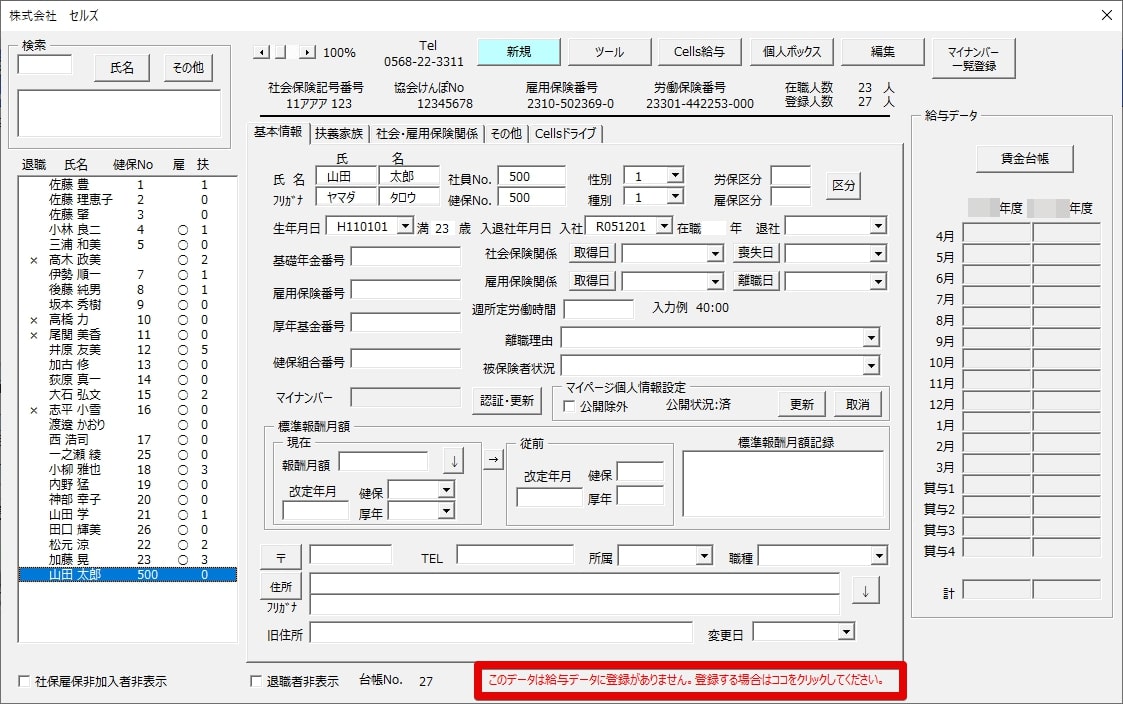Image resolution: width=1123 pixels, height=704 pixels.
Task: Select 井原 友美 in employee list
Action: (x=127, y=349)
